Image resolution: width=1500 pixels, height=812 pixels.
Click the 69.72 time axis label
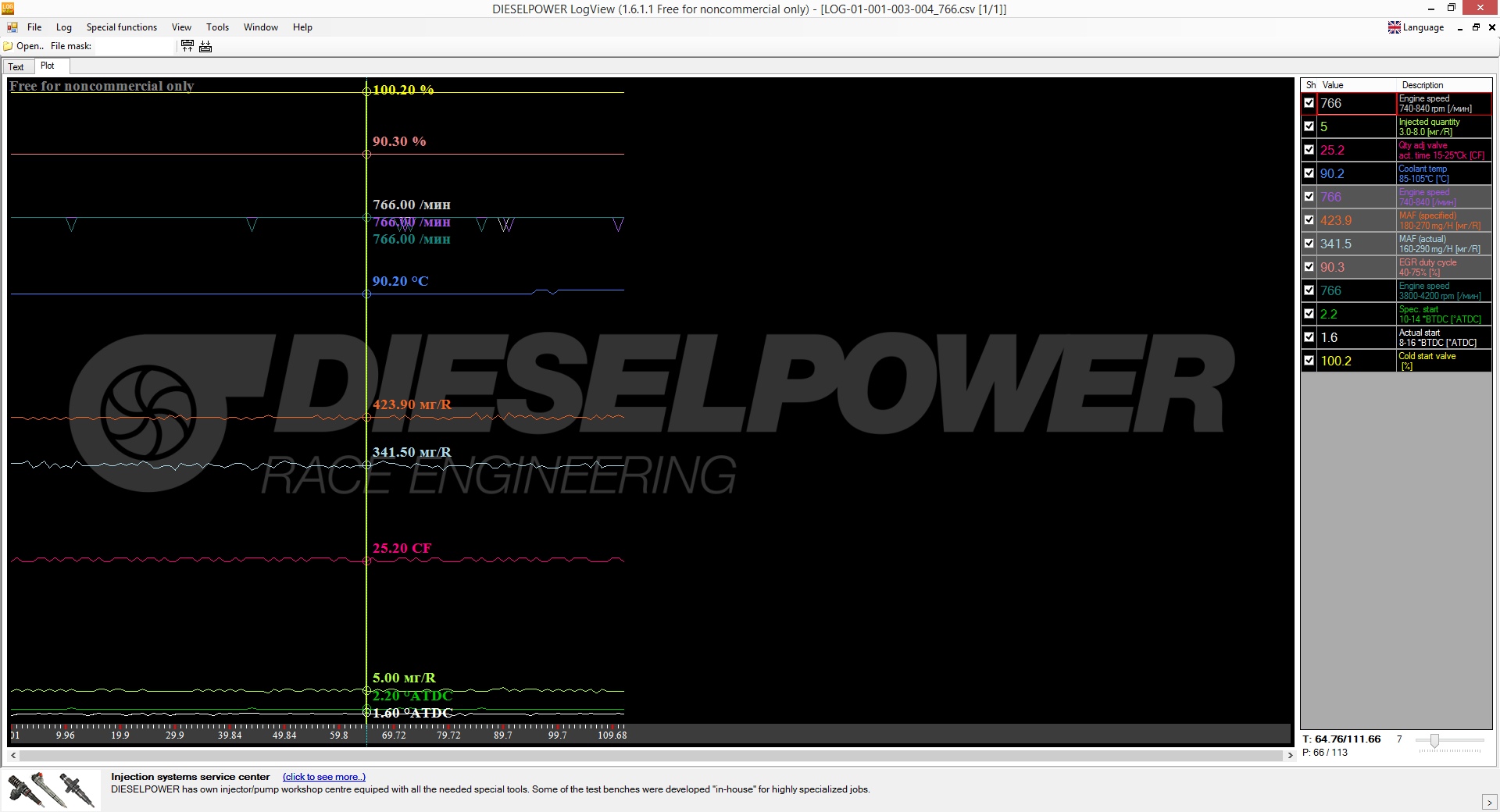tap(394, 735)
